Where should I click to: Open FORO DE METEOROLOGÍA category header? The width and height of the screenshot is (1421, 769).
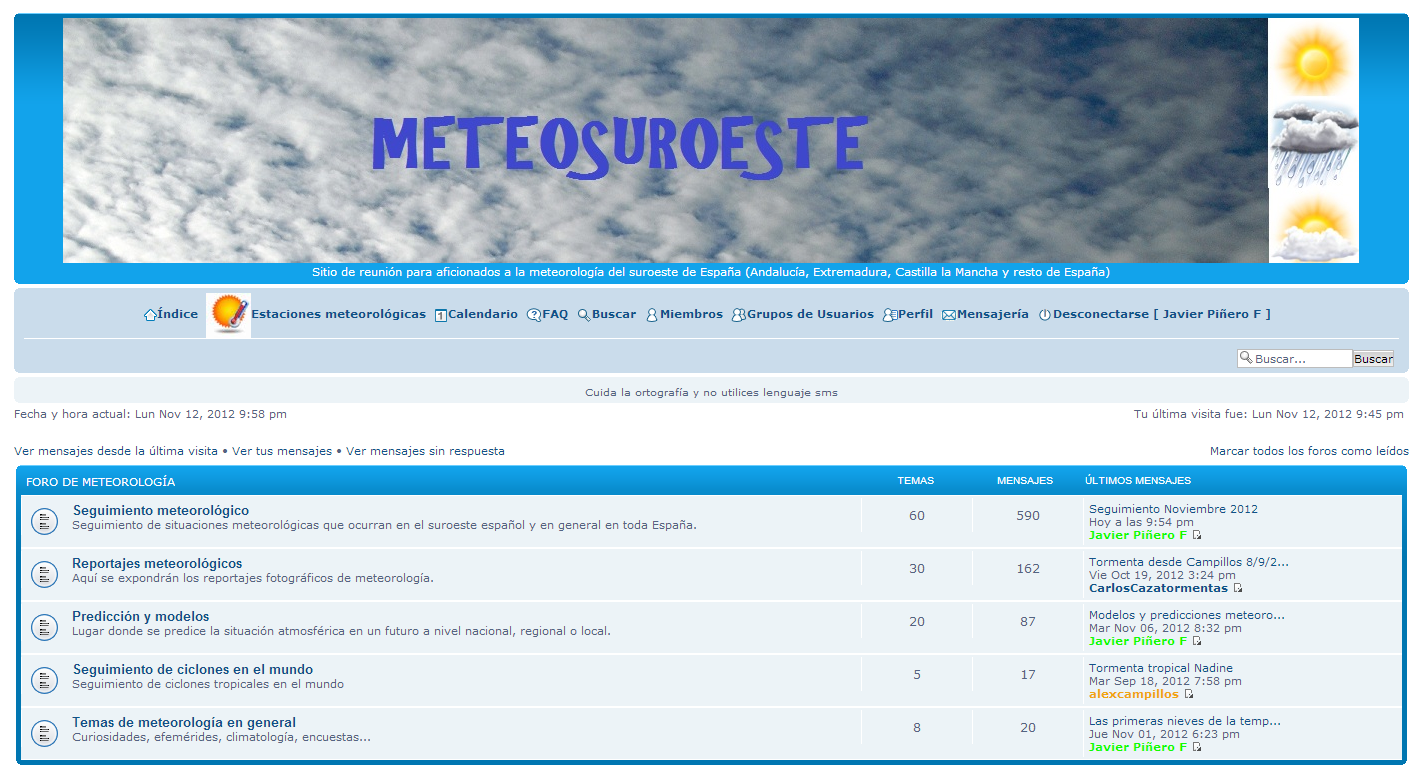[100, 482]
